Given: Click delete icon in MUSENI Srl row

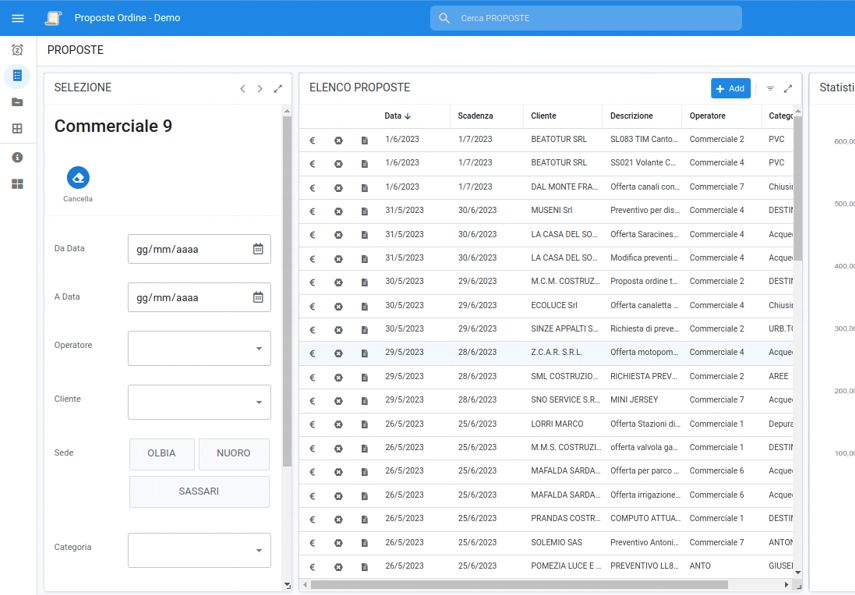Looking at the screenshot, I should point(339,211).
